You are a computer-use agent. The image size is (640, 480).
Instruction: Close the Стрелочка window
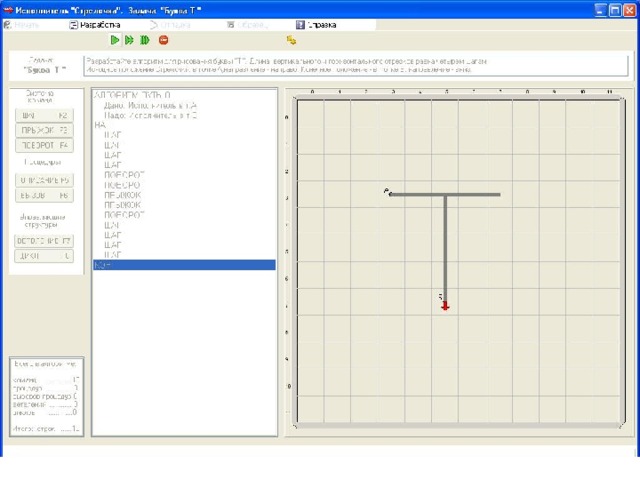[x=629, y=10]
